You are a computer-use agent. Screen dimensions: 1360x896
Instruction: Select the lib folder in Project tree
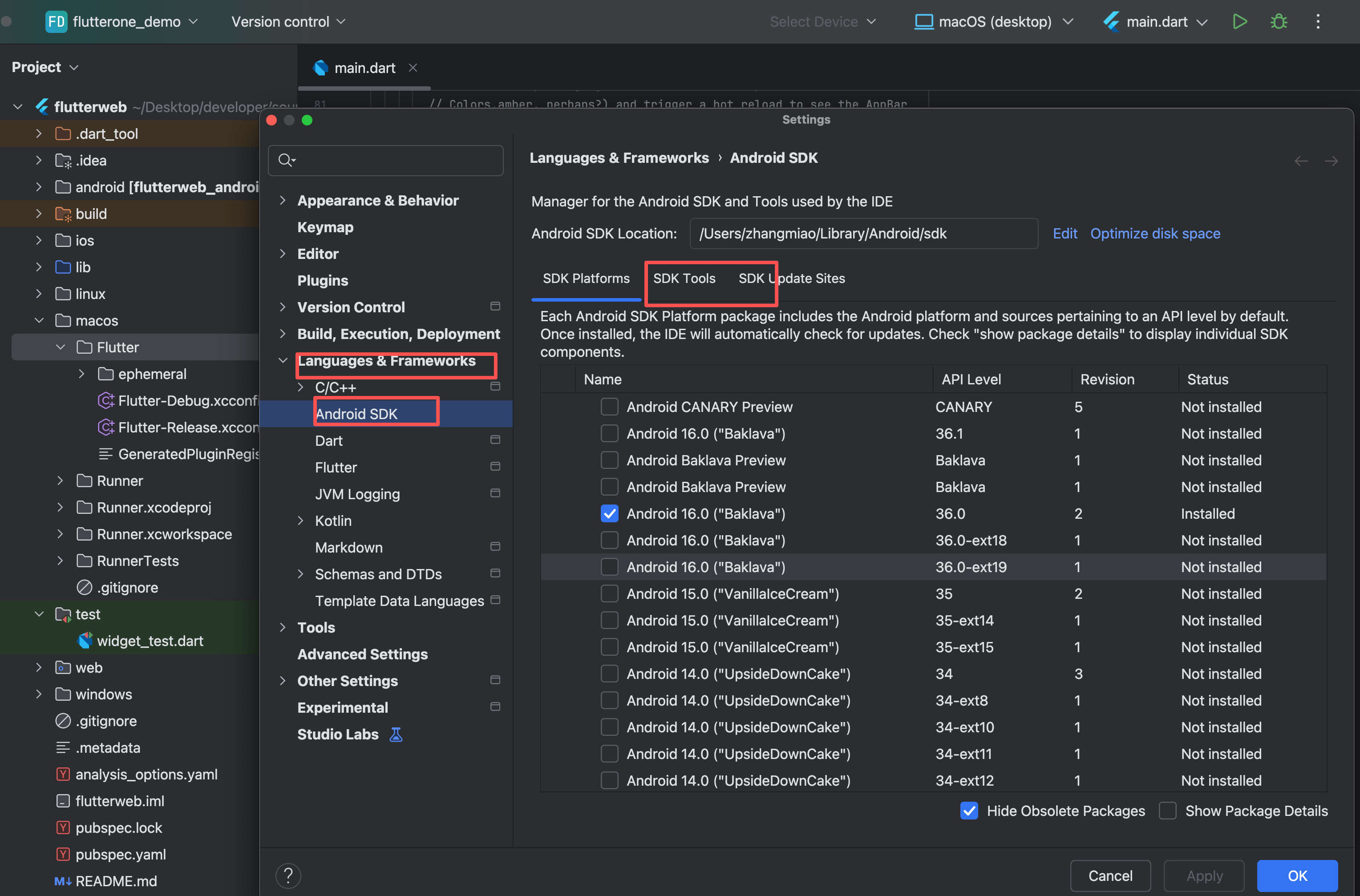click(x=83, y=267)
